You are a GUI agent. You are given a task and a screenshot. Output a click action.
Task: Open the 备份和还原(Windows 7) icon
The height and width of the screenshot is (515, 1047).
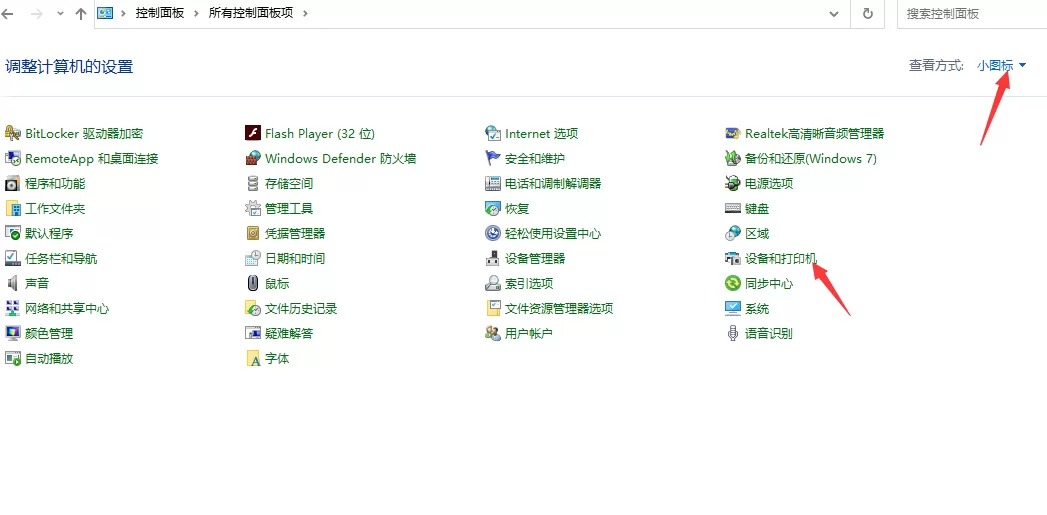(x=732, y=158)
